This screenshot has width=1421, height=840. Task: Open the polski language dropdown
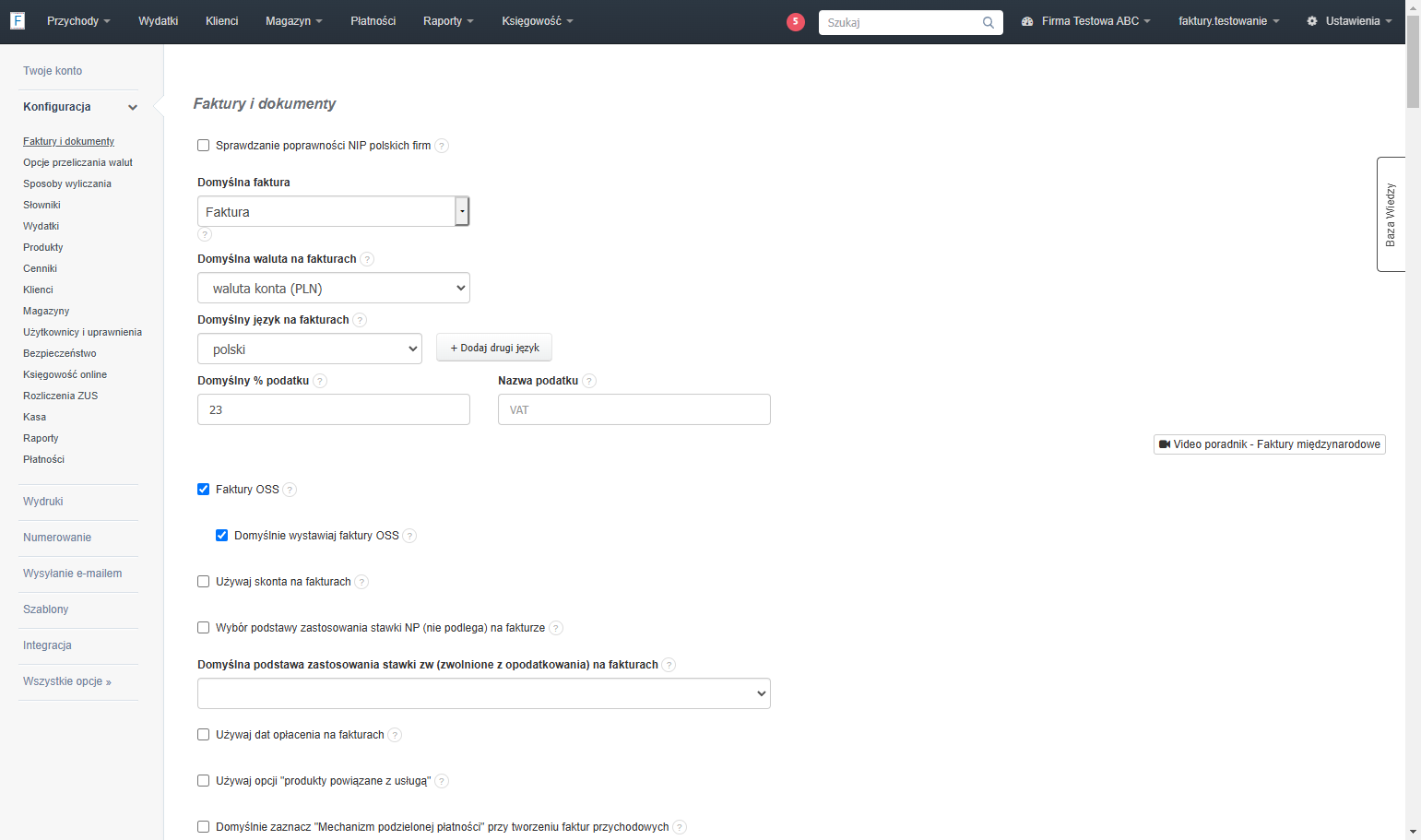click(309, 349)
